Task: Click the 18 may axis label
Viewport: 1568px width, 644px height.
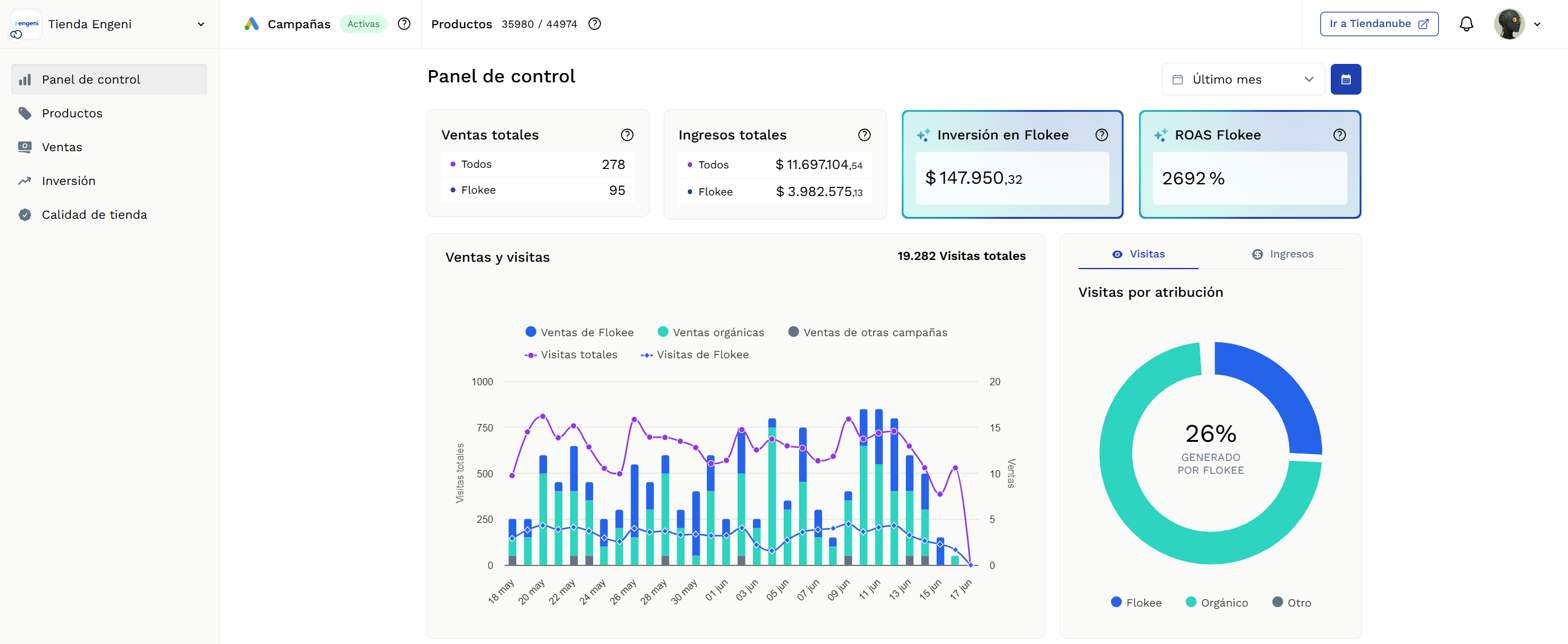Action: pyautogui.click(x=501, y=591)
